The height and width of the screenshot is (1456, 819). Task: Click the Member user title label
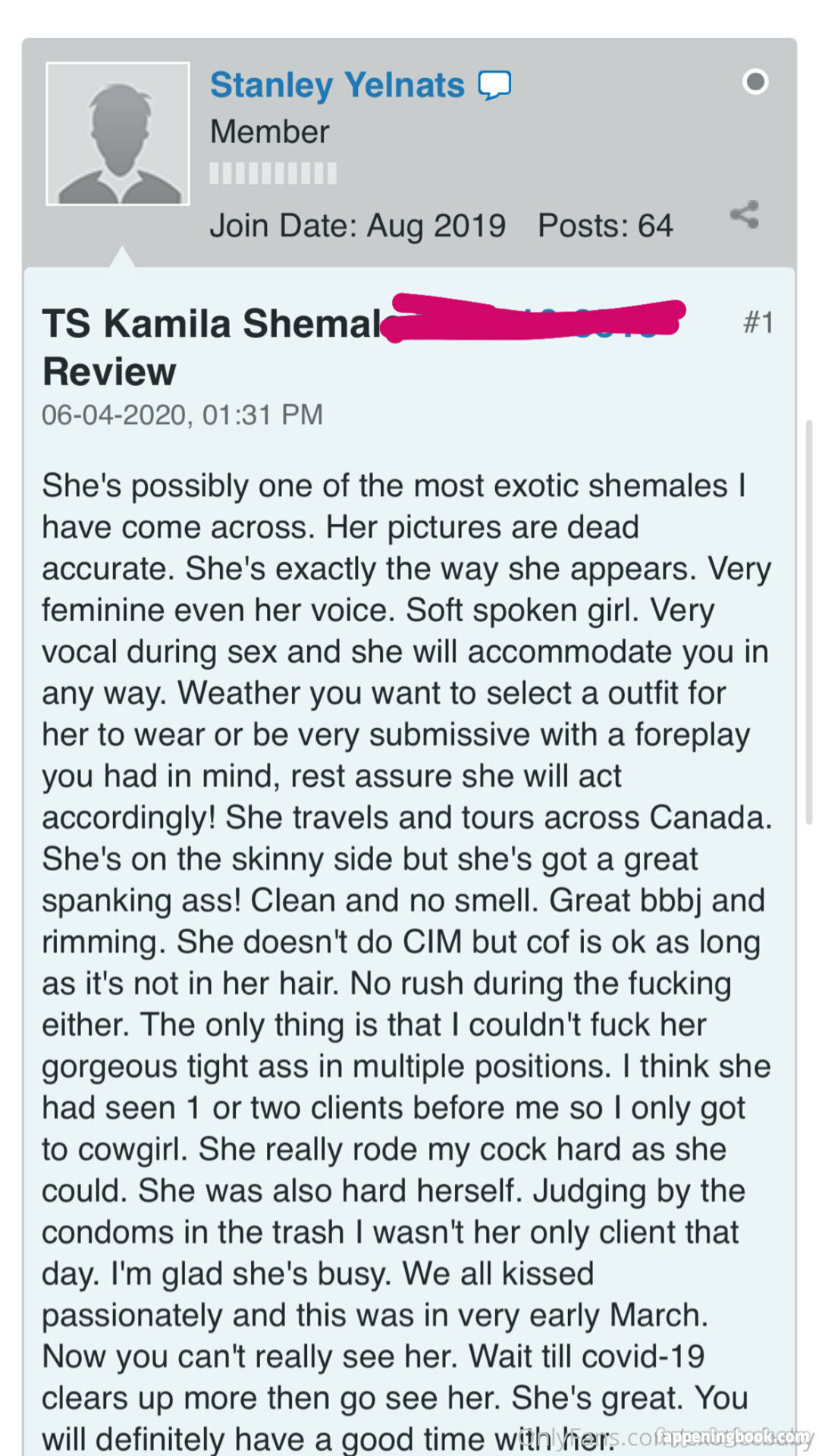269,132
